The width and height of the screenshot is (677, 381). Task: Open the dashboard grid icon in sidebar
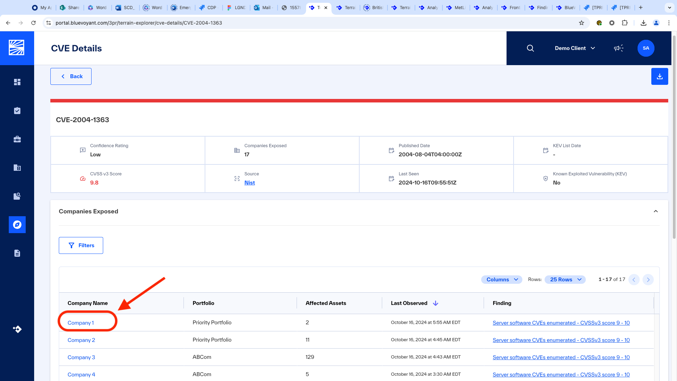pos(17,82)
